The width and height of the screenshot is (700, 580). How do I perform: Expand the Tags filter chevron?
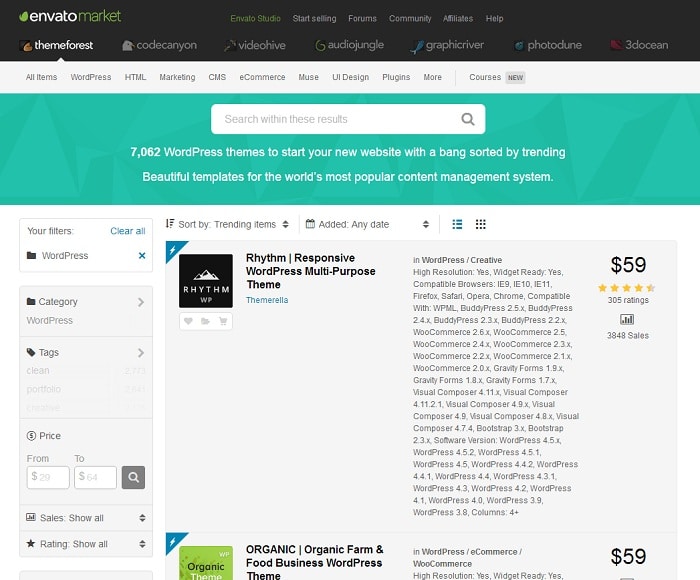pos(141,353)
